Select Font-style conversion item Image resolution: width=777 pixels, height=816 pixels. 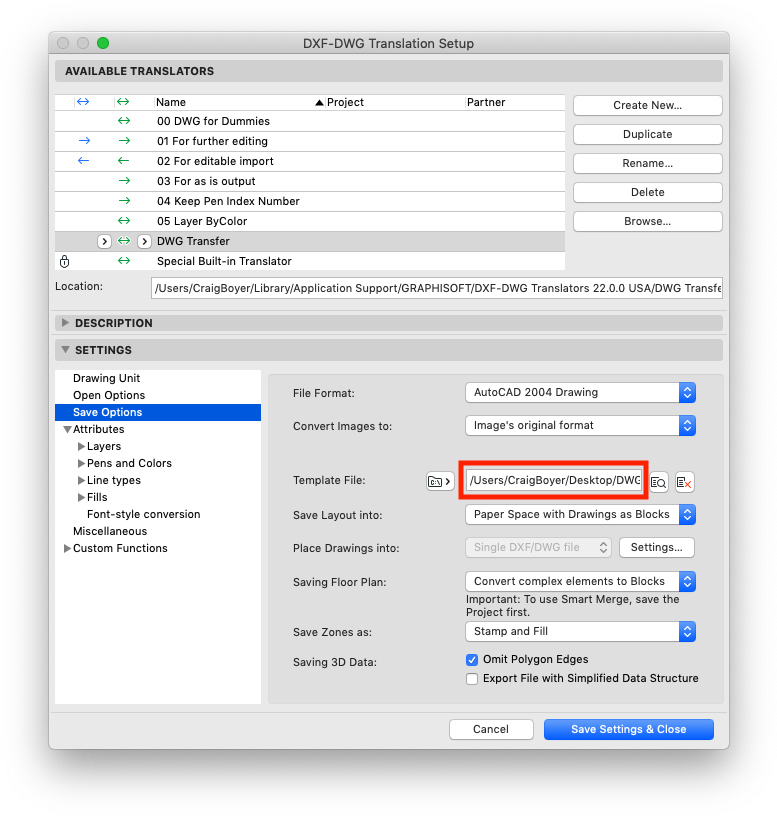click(144, 514)
